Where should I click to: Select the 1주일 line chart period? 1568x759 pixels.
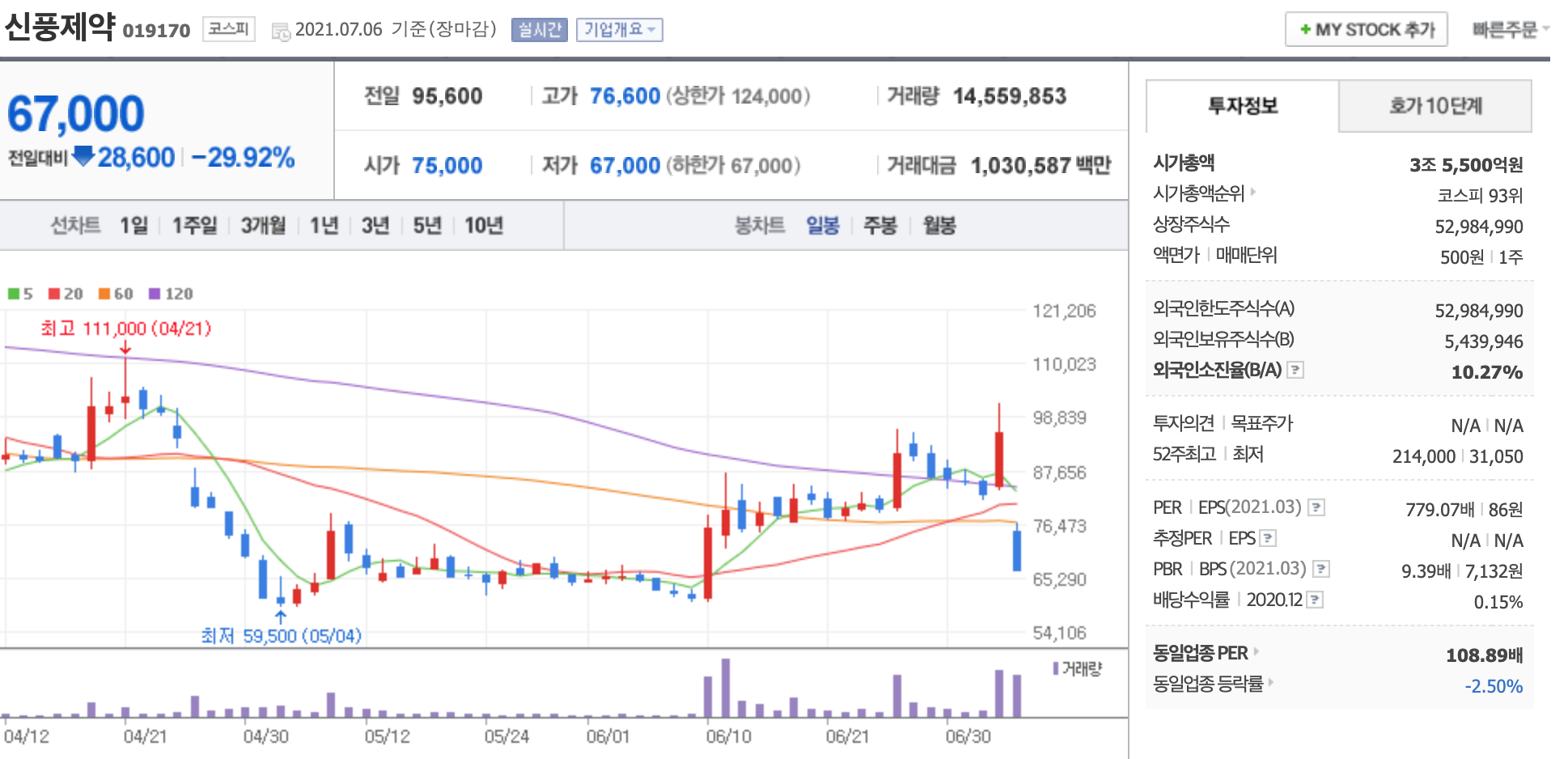pos(195,225)
